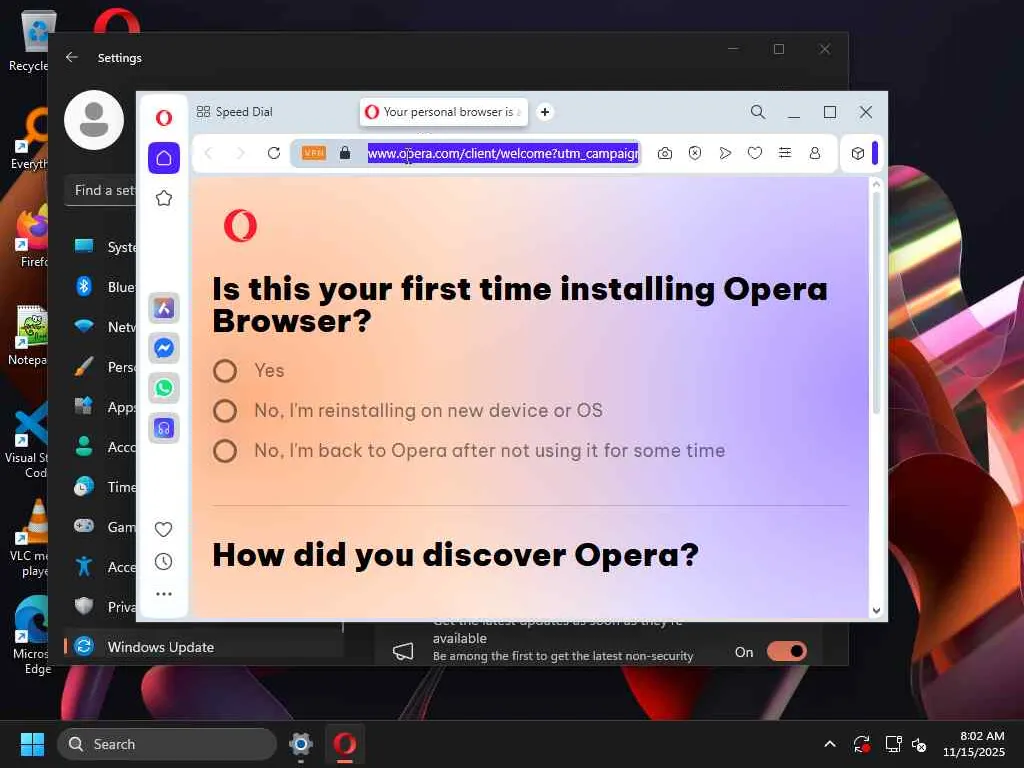
Task: Click the Opera icon on taskbar
Action: (x=345, y=744)
